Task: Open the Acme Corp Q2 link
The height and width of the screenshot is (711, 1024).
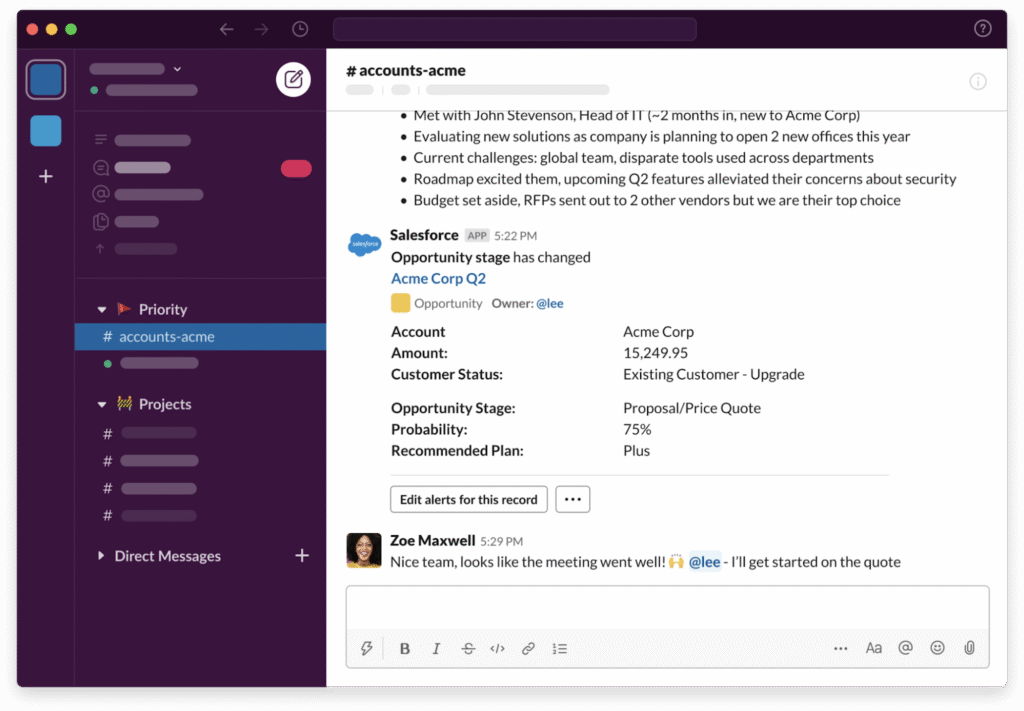Action: tap(438, 279)
